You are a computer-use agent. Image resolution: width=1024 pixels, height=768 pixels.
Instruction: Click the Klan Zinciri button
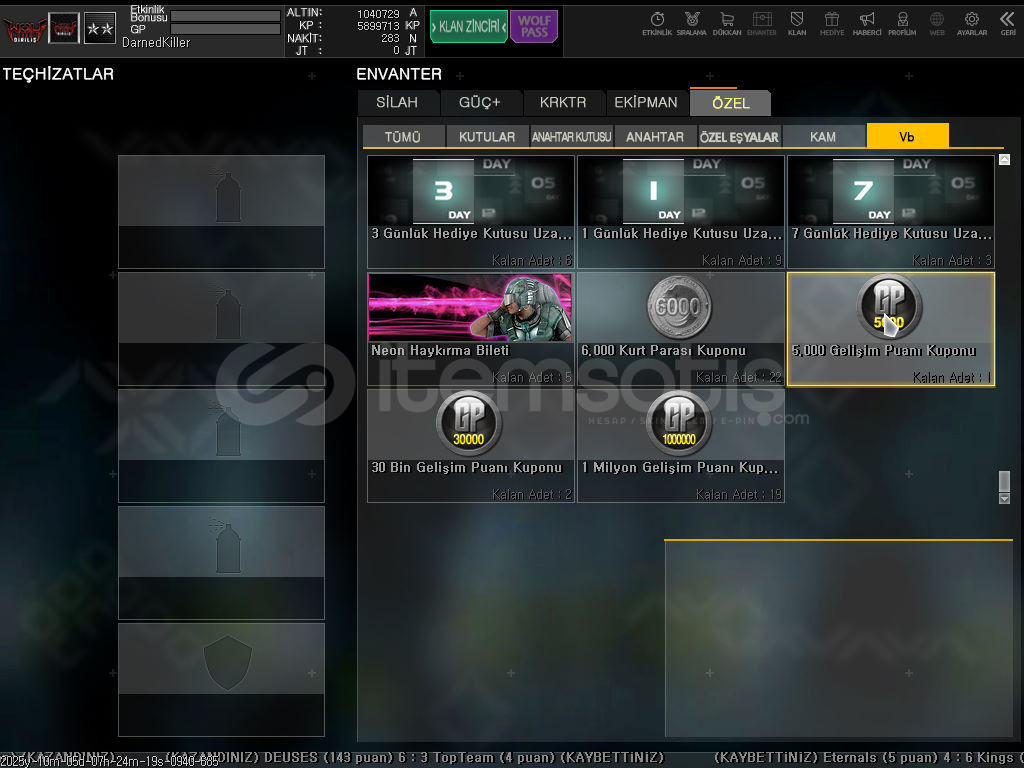468,27
